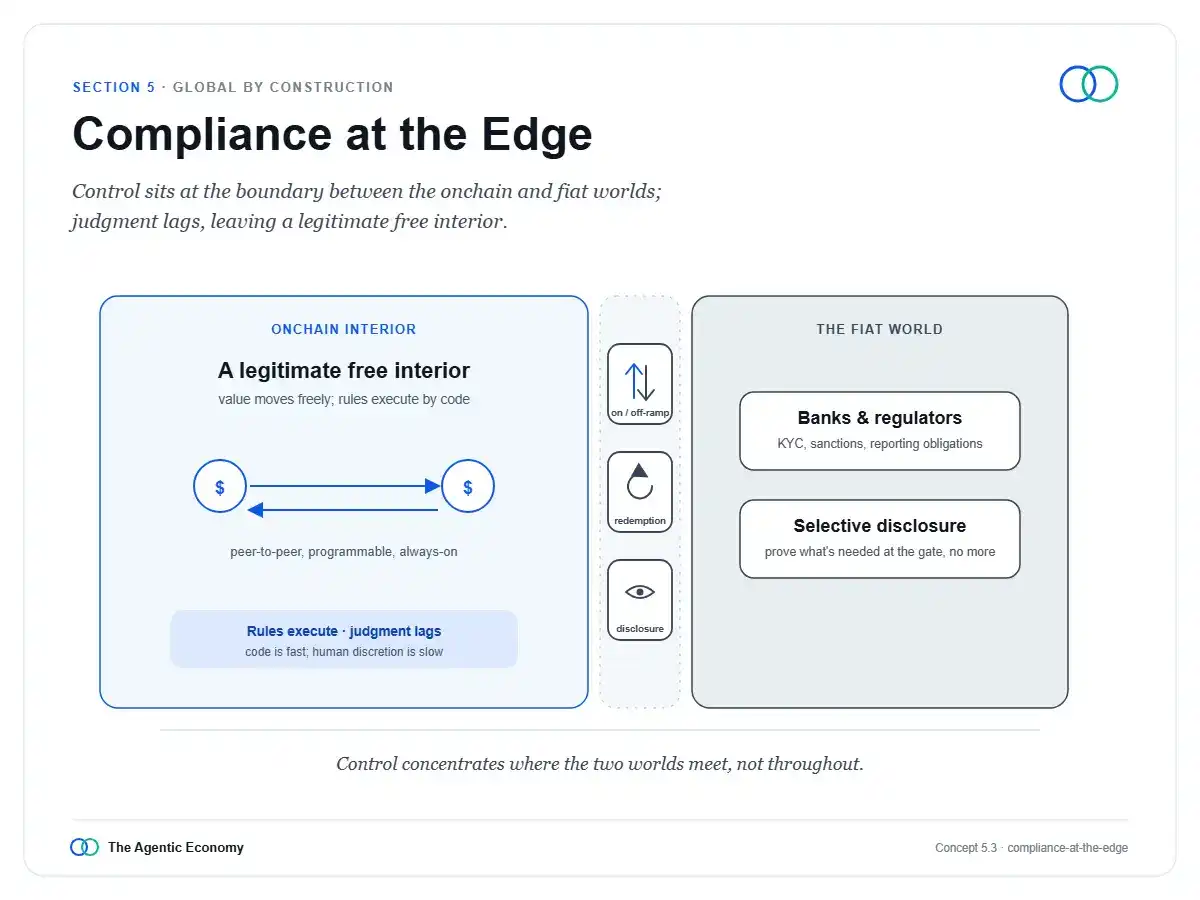
Task: Click the right-pointing blue transfer arrow
Action: pyautogui.click(x=345, y=486)
